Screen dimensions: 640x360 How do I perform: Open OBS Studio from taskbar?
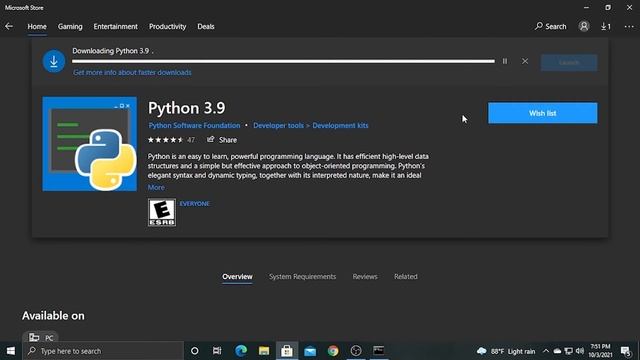click(x=356, y=351)
